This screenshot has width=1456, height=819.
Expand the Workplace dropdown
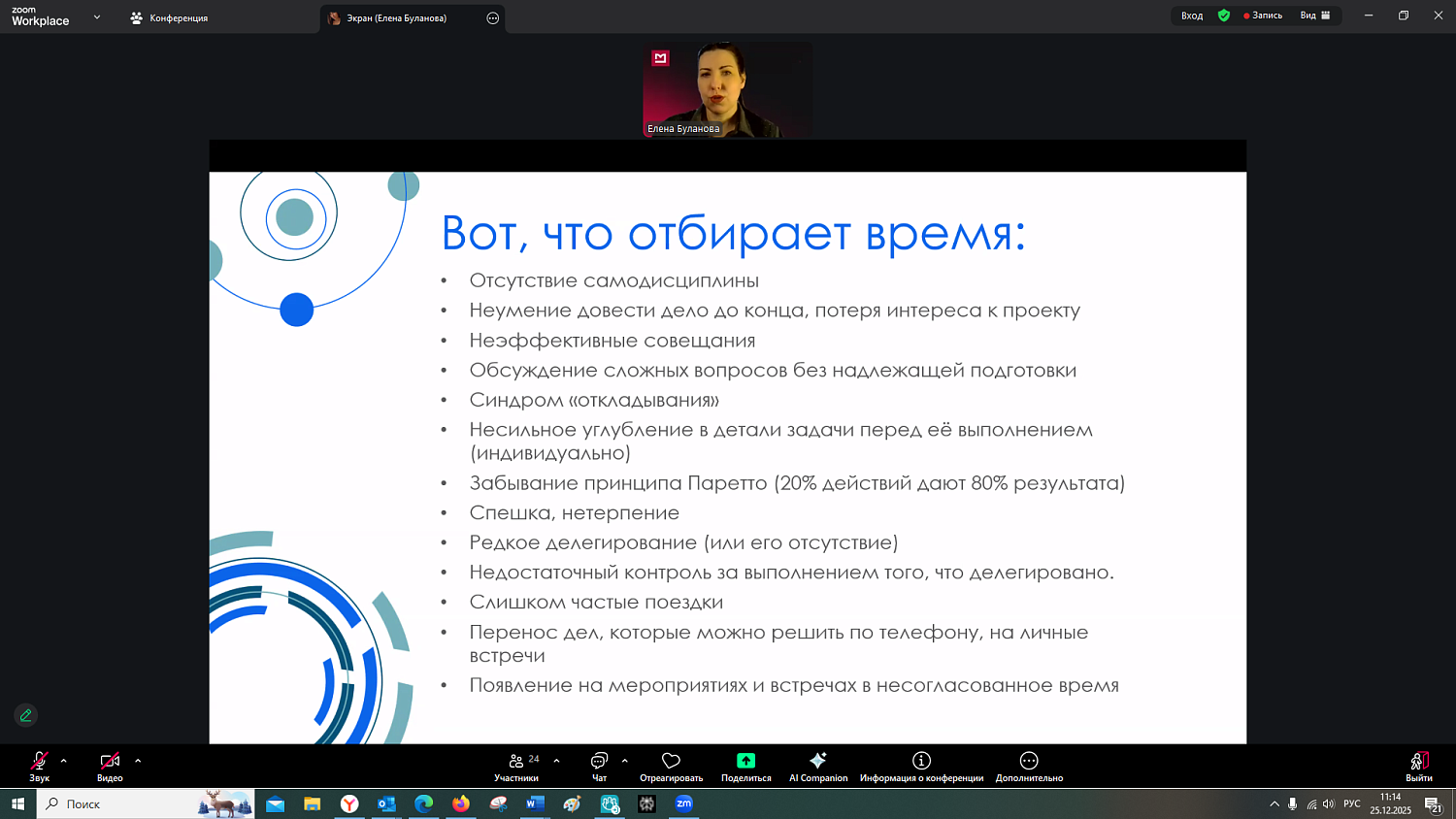click(95, 17)
